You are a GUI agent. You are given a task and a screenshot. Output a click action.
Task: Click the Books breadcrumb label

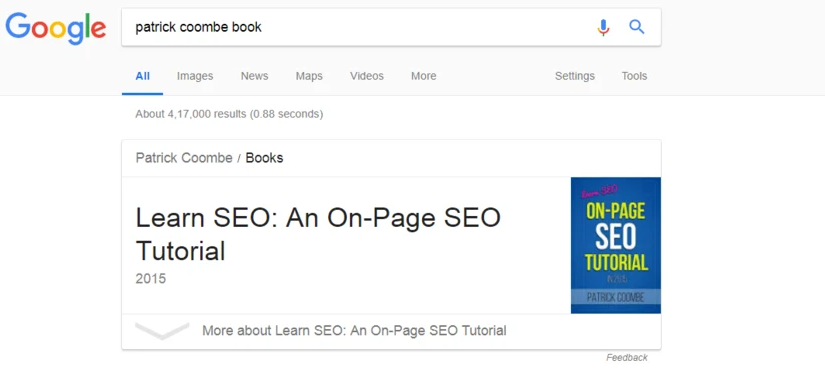pyautogui.click(x=264, y=158)
